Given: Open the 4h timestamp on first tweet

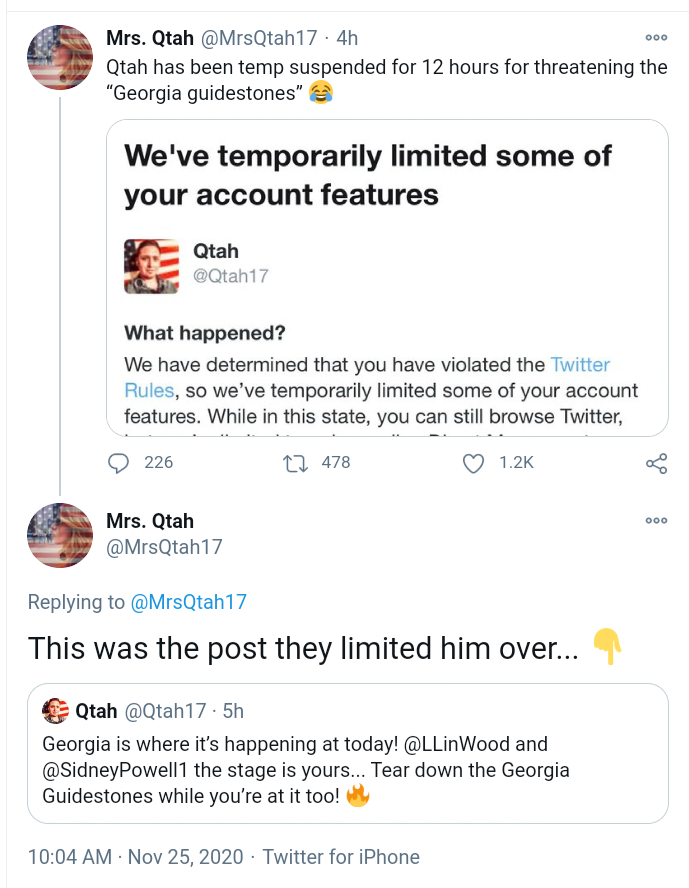Looking at the screenshot, I should 347,38.
